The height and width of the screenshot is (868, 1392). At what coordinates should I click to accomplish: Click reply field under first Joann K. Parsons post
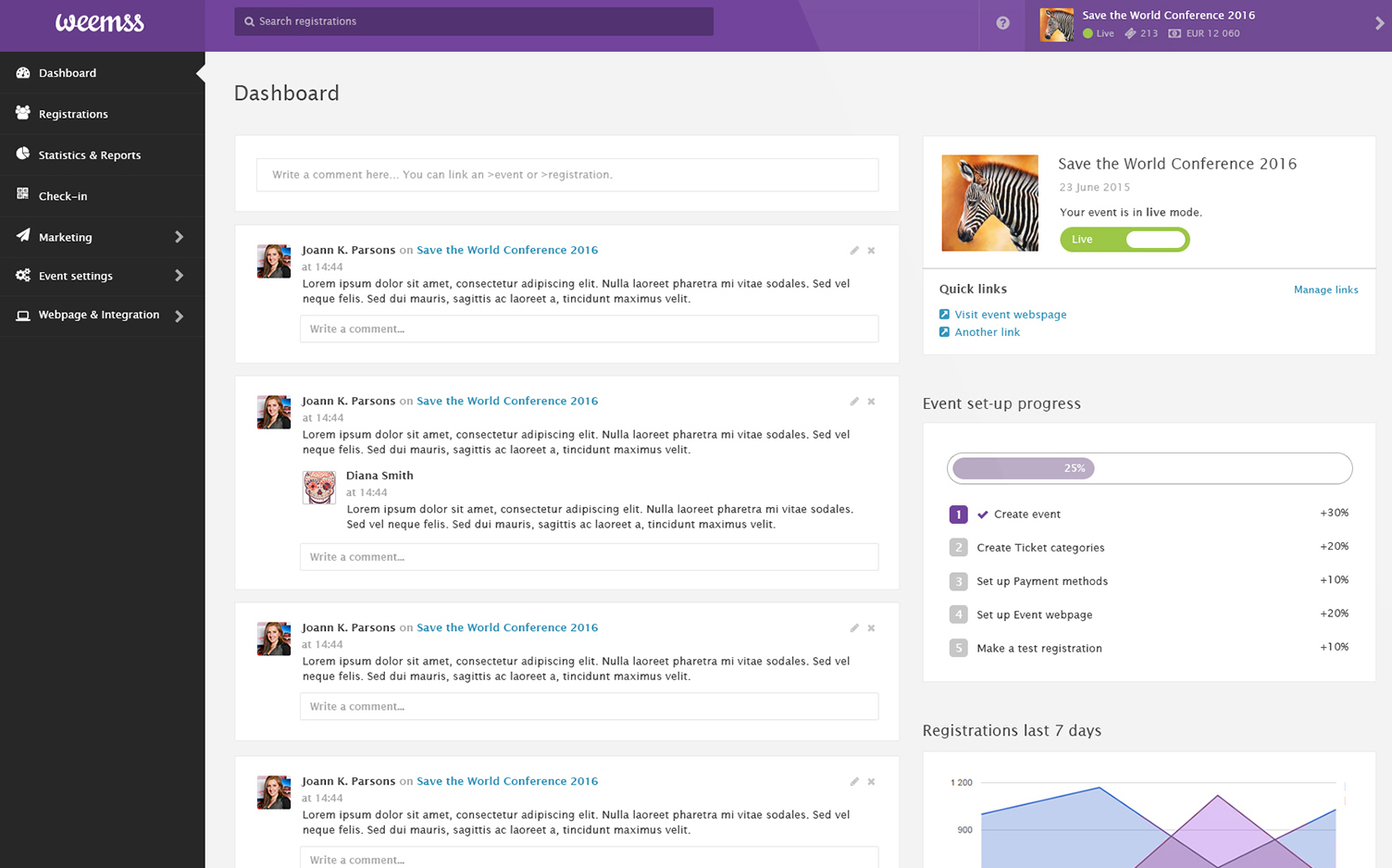pyautogui.click(x=589, y=329)
